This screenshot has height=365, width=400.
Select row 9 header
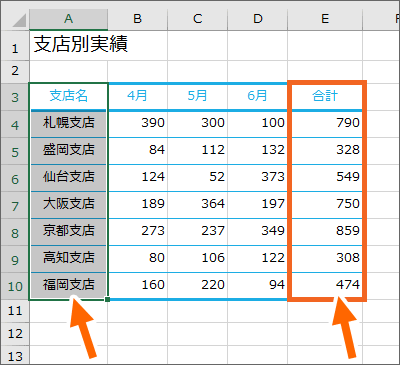point(15,260)
